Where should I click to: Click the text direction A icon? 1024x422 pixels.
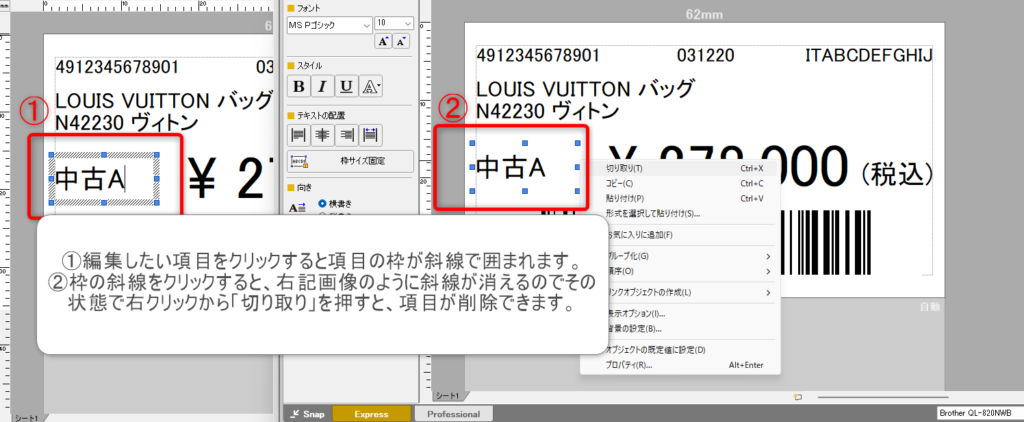tap(297, 208)
